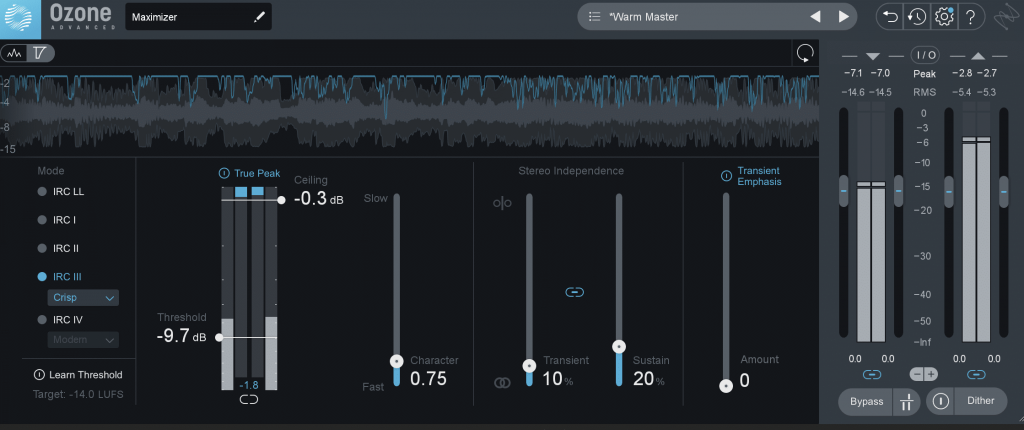Open the Modern style dropdown
1024x430 pixels.
click(x=83, y=340)
